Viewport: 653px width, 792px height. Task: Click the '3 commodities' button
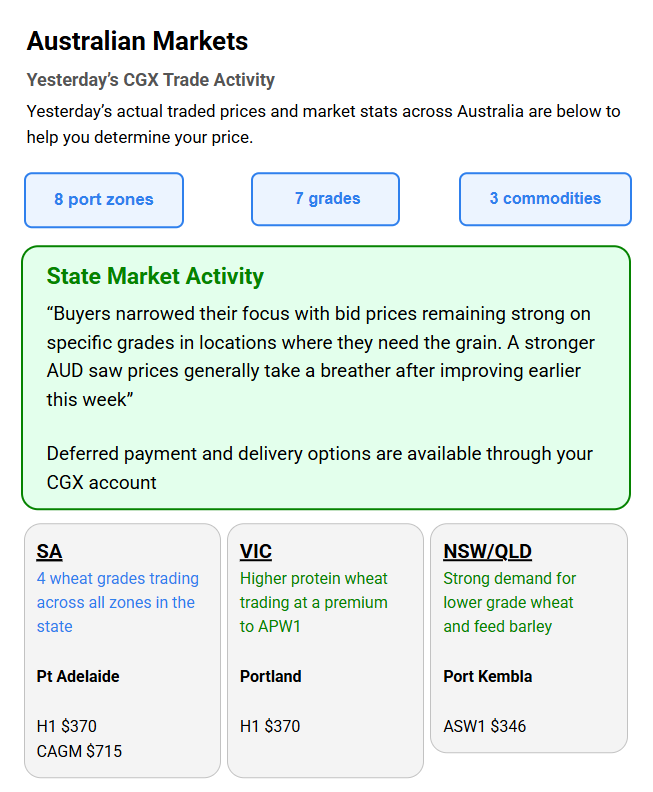pyautogui.click(x=545, y=199)
